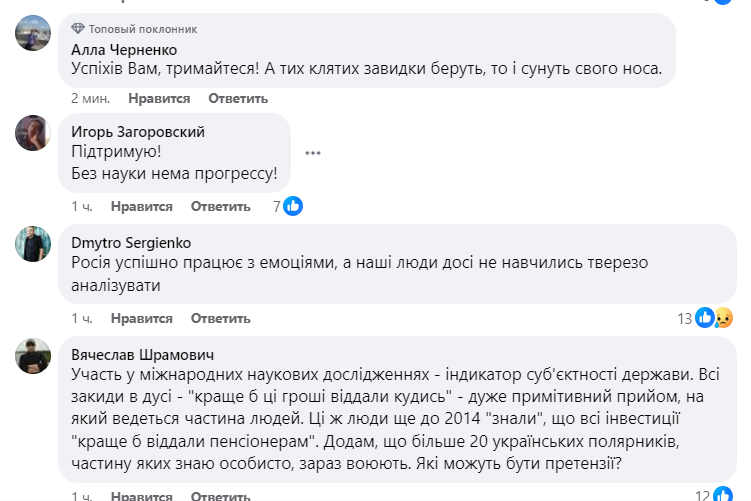Open Dmytro Sergienko's profile name link
Image resolution: width=751 pixels, height=501 pixels.
tap(132, 242)
